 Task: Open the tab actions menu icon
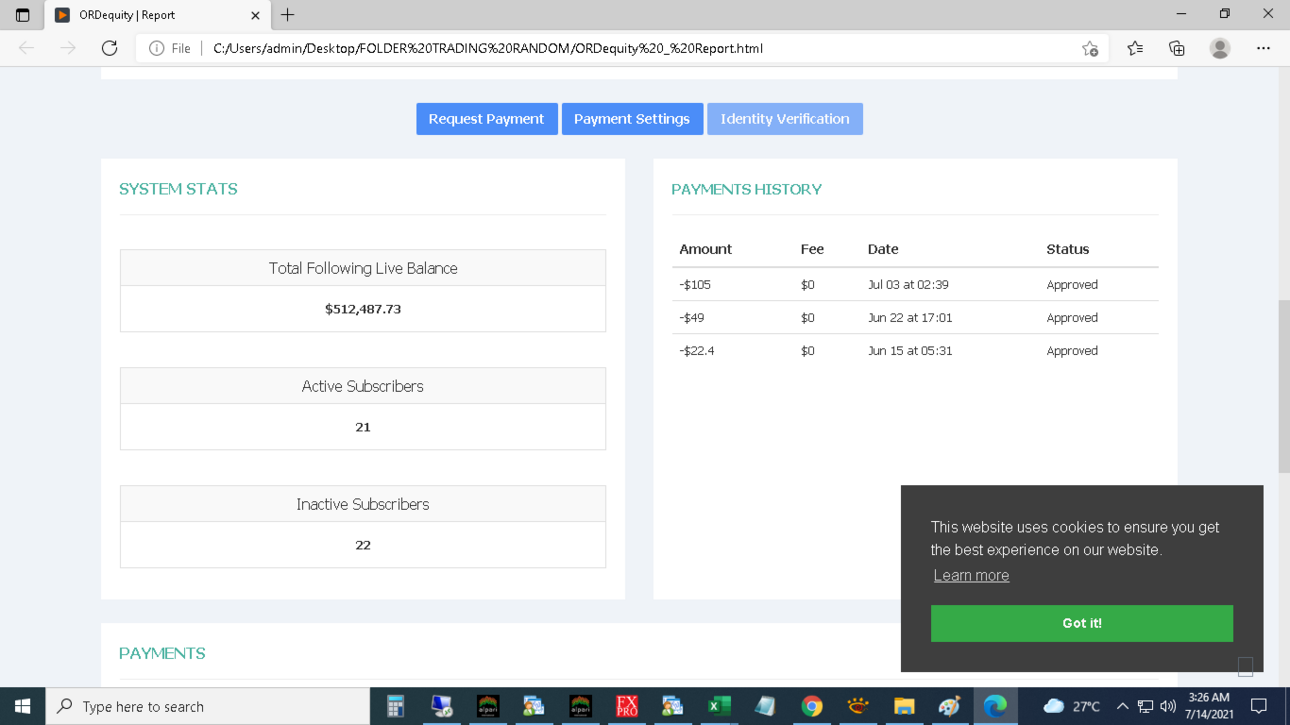(x=22, y=15)
